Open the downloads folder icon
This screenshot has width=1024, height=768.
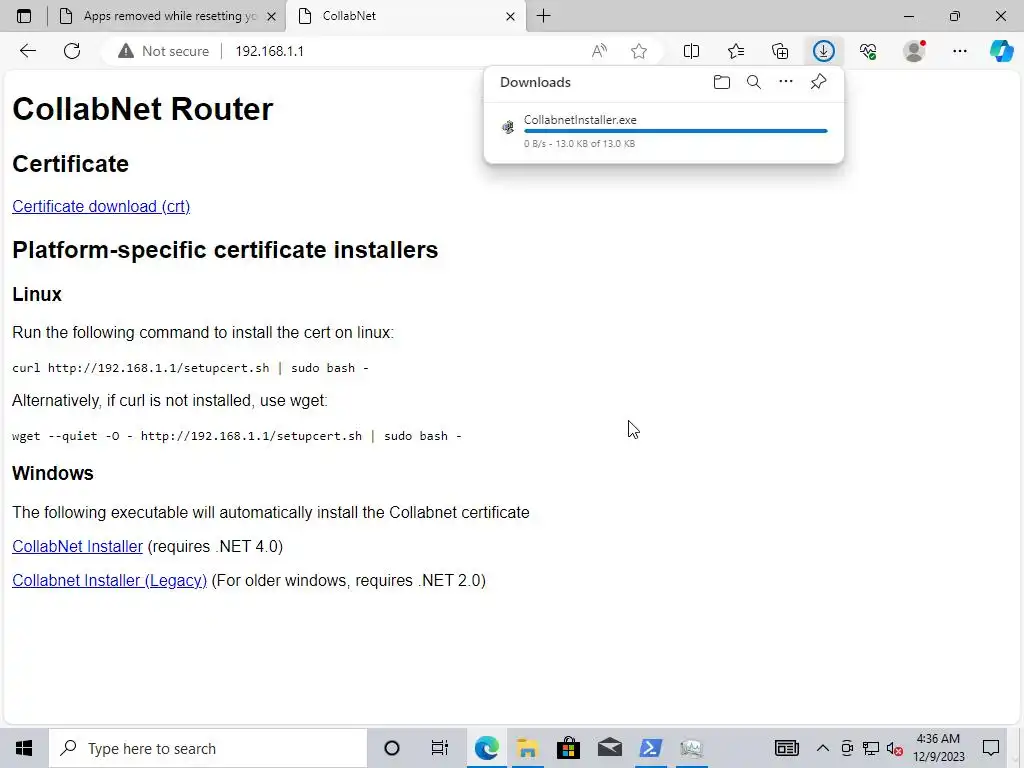tap(722, 82)
